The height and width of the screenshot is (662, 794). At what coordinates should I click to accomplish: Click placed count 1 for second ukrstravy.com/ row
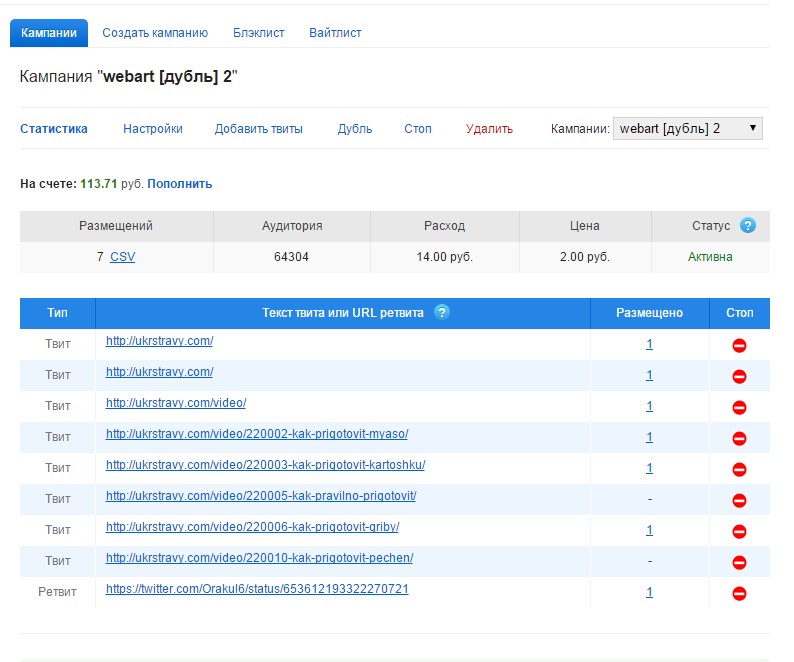pyautogui.click(x=649, y=375)
